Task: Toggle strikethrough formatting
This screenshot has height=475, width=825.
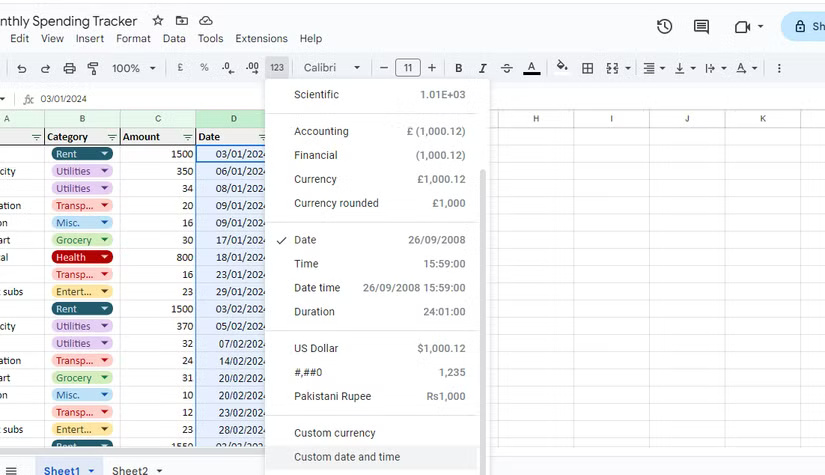Action: point(507,68)
